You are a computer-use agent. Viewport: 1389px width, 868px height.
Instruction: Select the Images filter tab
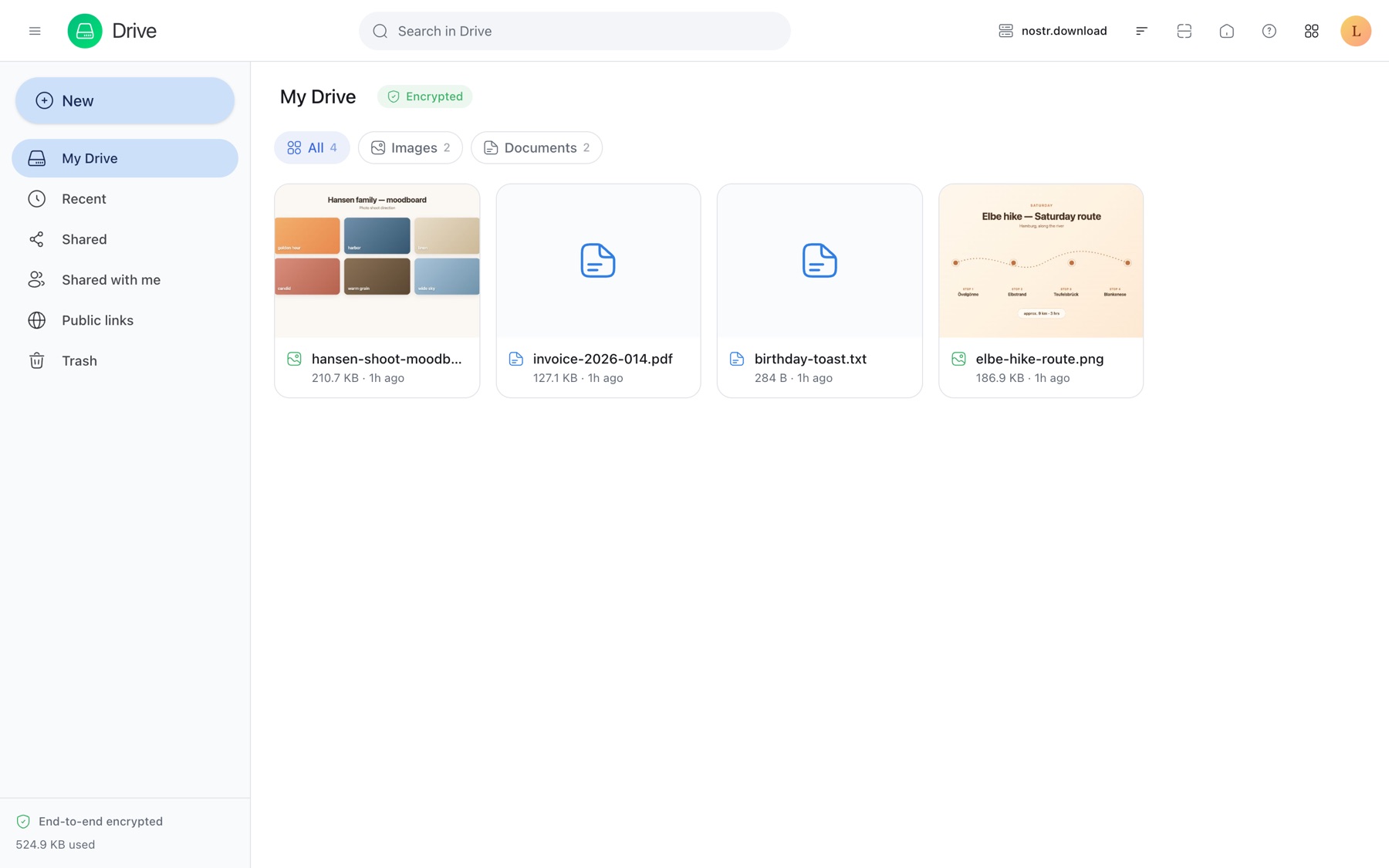pos(411,147)
